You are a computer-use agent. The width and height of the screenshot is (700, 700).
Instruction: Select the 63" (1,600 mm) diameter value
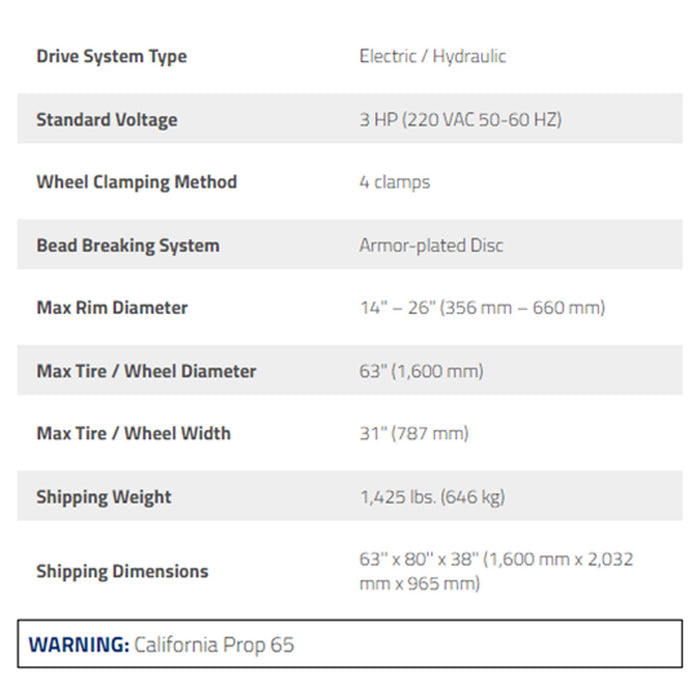point(421,371)
